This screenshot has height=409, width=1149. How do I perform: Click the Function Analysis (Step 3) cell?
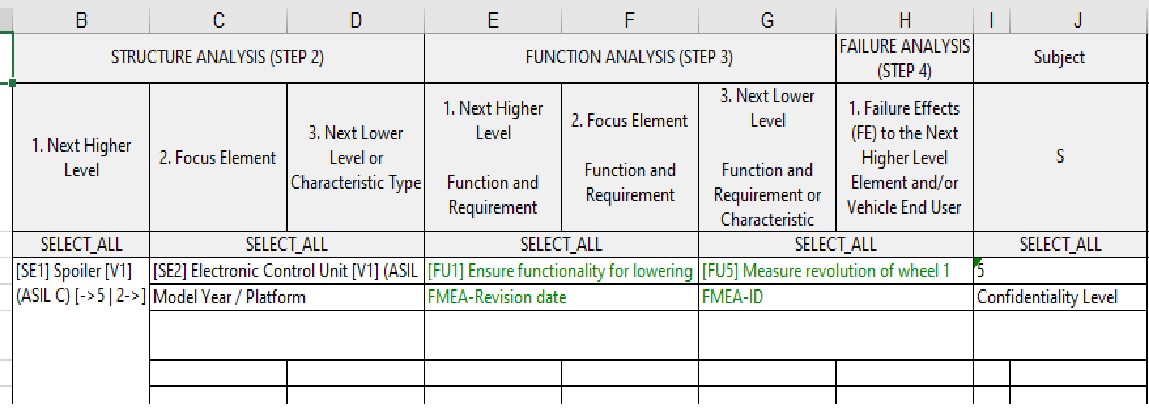tap(630, 58)
